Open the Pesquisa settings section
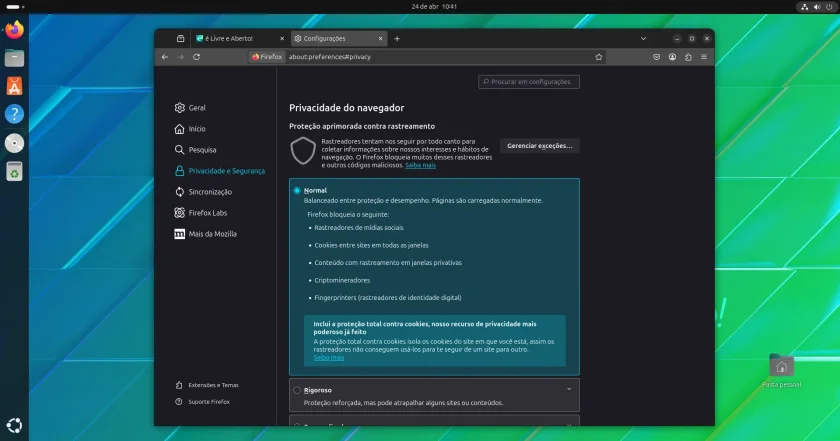The height and width of the screenshot is (441, 840). click(x=196, y=150)
